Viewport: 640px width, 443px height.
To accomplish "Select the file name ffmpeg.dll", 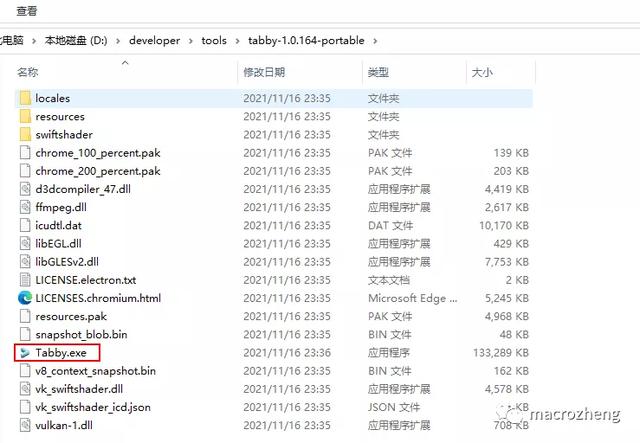I will pos(61,207).
